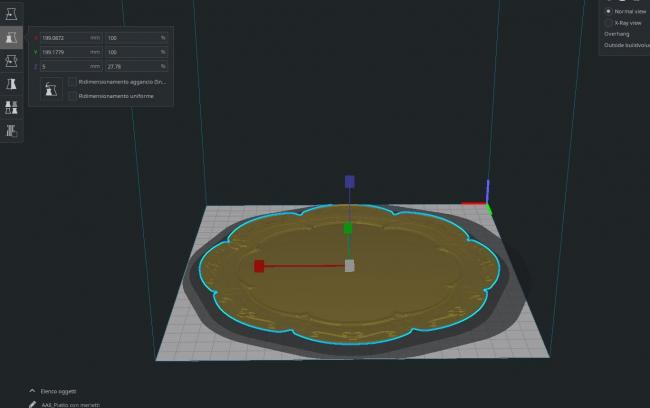Enable the Ridimensionamento aggancio checkbox
Image resolution: width=650 pixels, height=408 pixels.
coord(72,82)
